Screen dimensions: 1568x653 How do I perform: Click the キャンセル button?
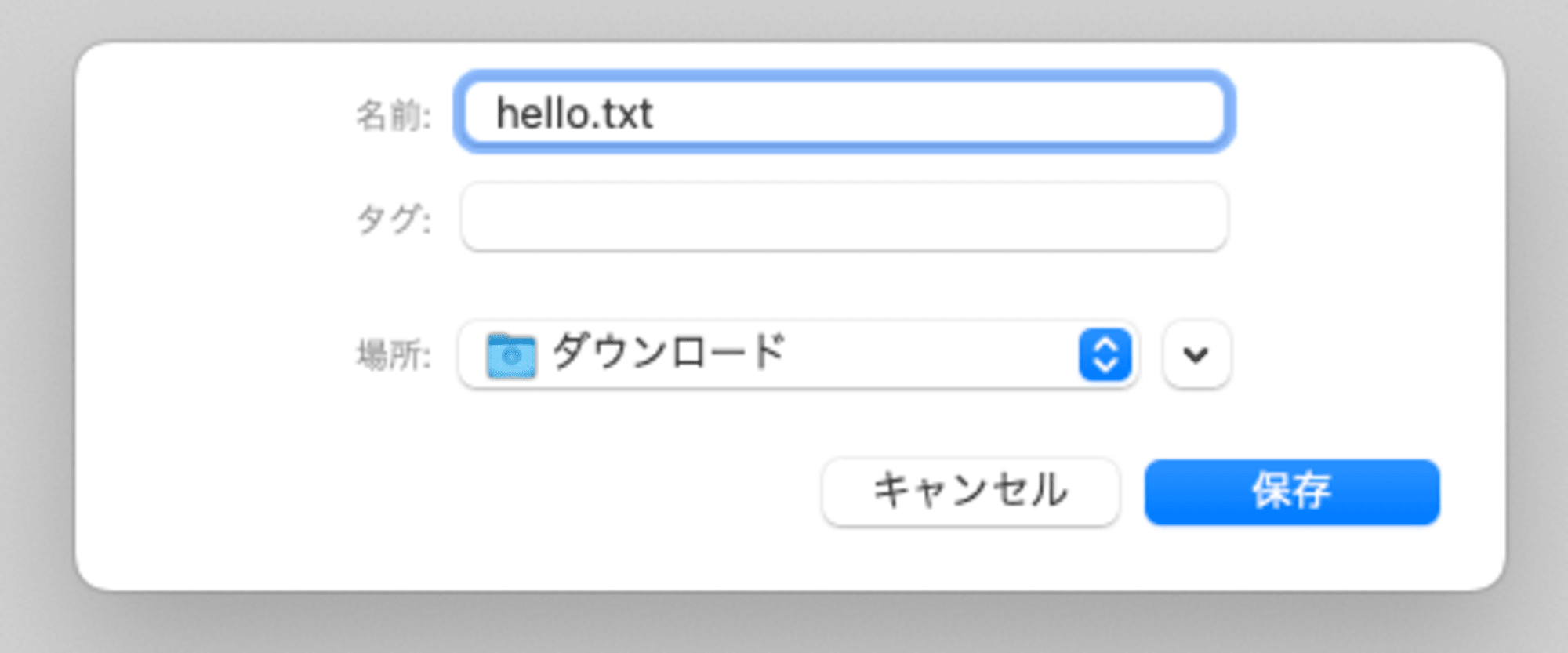point(971,492)
